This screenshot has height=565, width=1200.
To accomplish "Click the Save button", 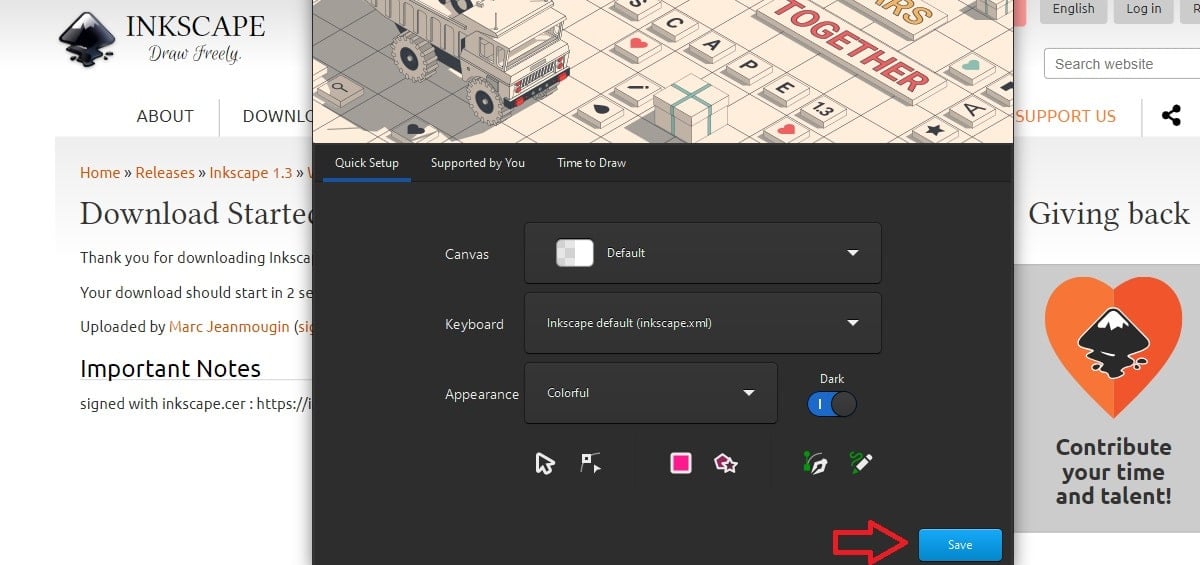I will point(960,545).
